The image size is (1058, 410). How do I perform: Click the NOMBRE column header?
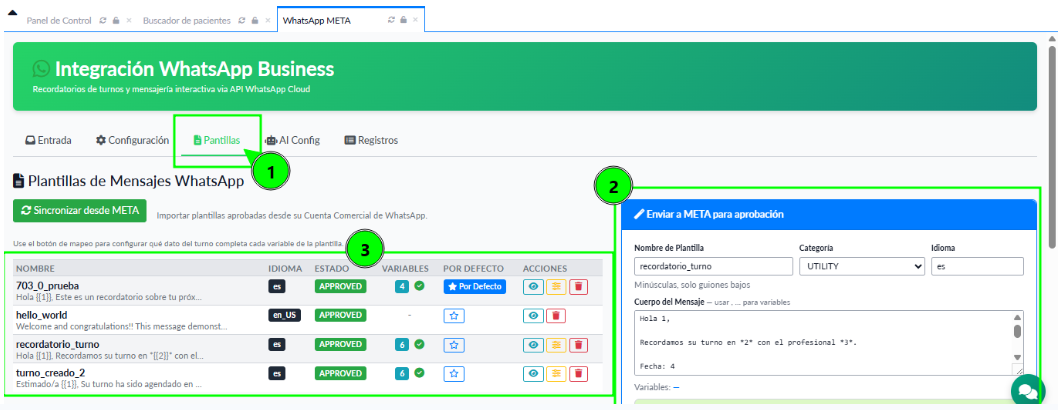[36, 268]
